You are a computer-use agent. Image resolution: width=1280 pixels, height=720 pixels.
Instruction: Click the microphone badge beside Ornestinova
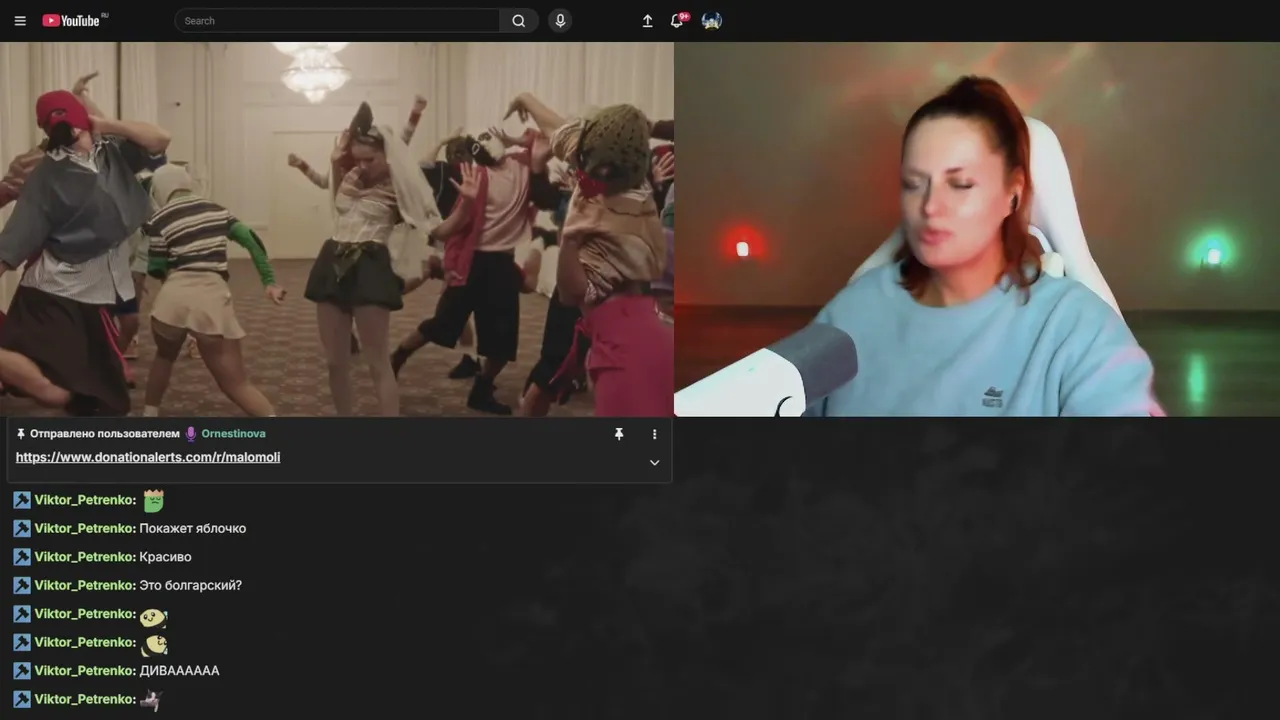[x=191, y=434]
